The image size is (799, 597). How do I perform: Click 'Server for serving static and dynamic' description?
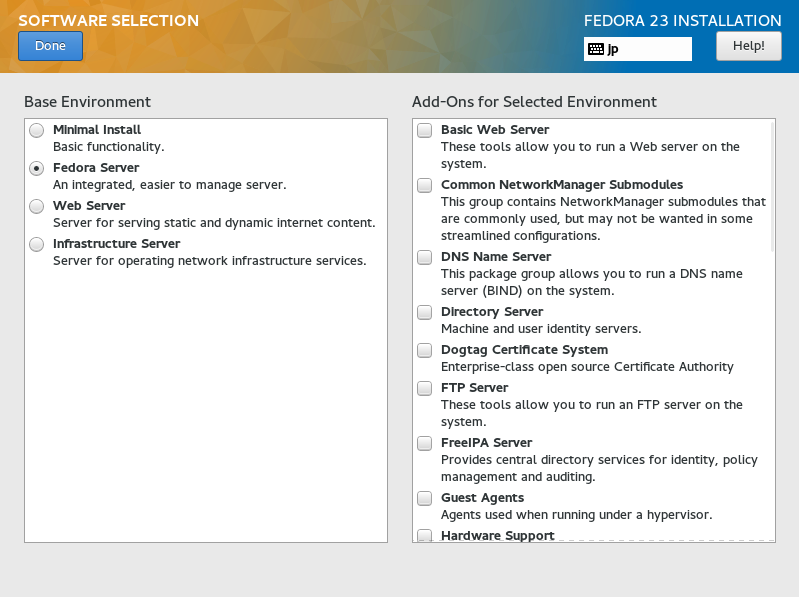214,223
